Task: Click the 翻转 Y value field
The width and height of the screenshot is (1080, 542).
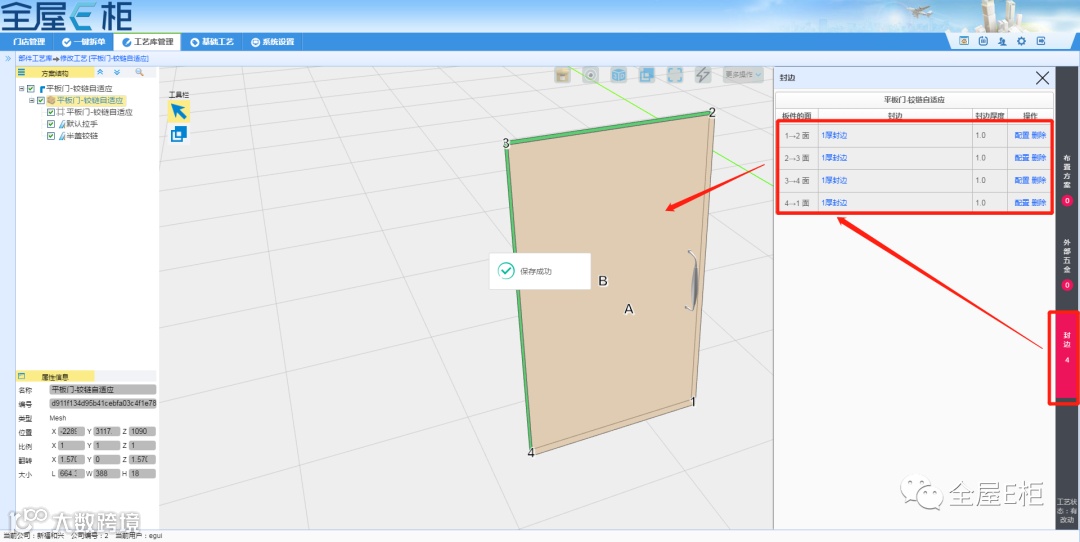Action: coord(107,459)
